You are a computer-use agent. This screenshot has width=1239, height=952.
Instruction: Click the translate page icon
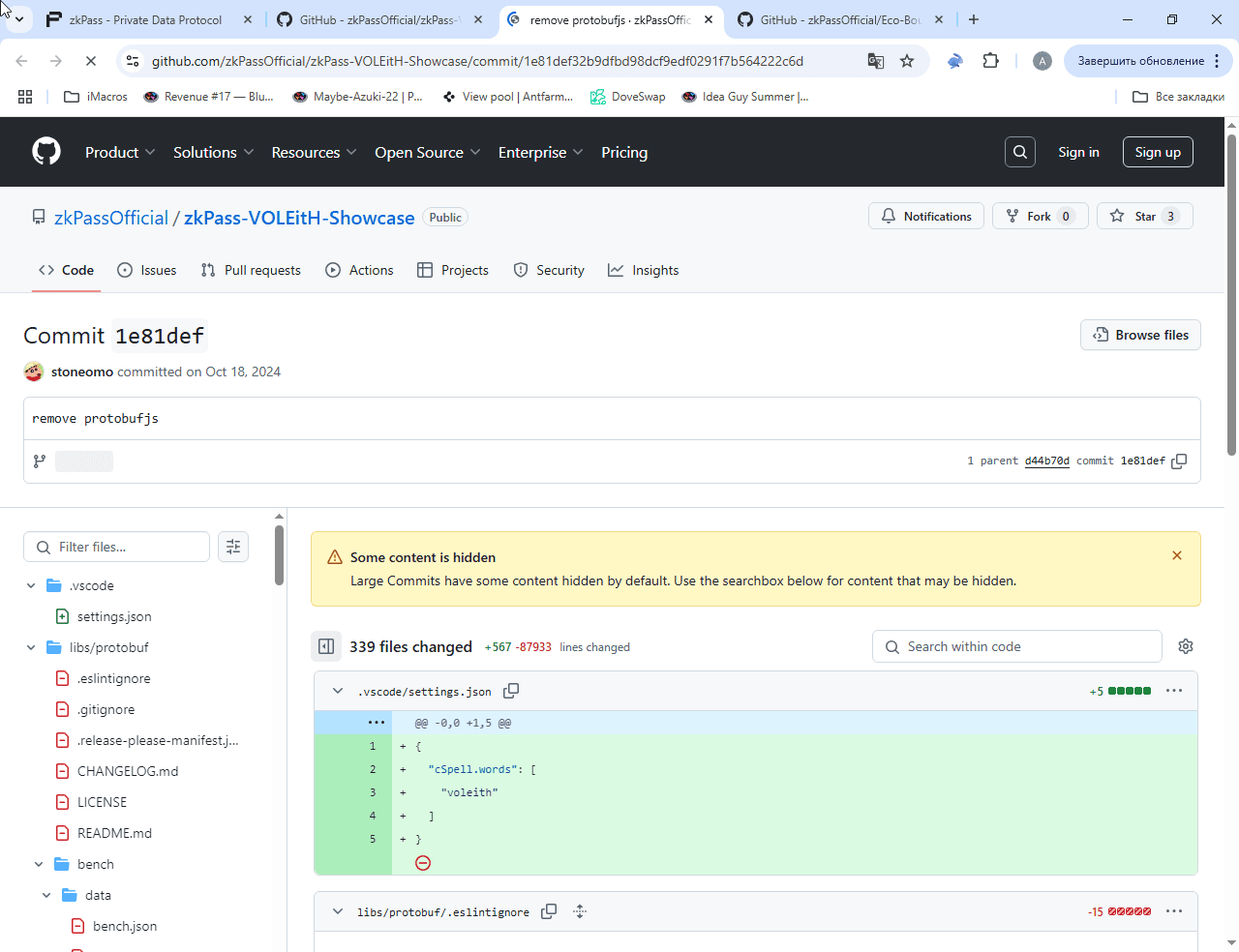click(876, 61)
